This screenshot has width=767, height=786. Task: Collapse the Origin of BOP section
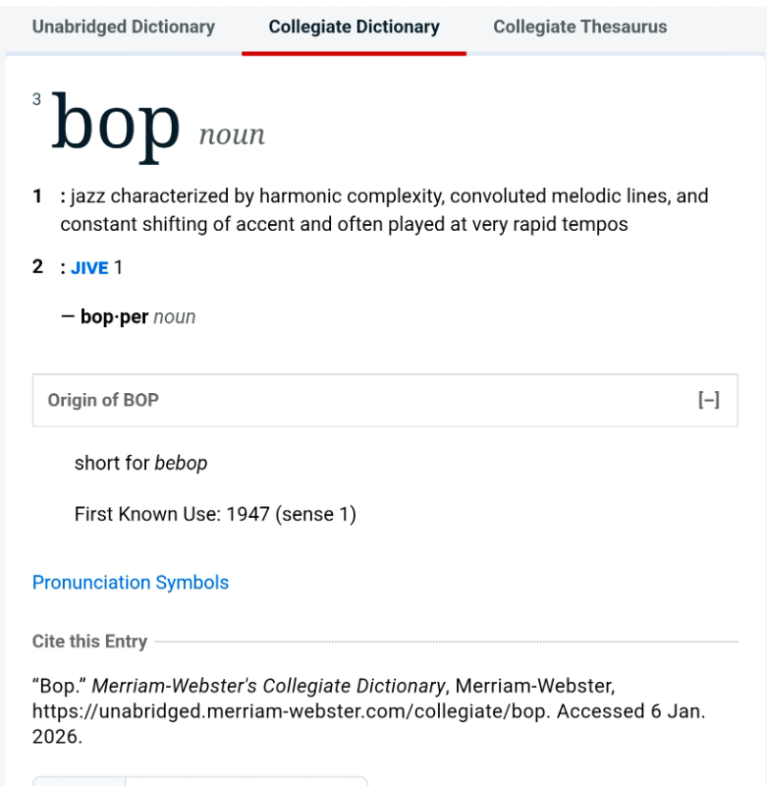[708, 401]
